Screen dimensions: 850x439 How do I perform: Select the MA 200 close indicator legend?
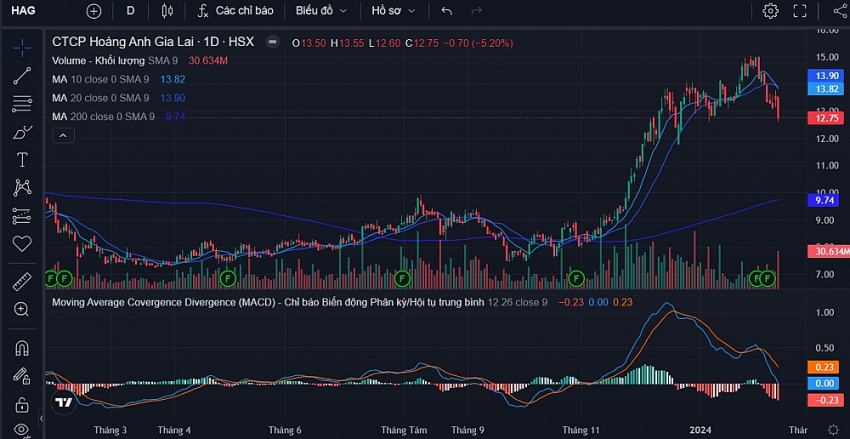(103, 117)
